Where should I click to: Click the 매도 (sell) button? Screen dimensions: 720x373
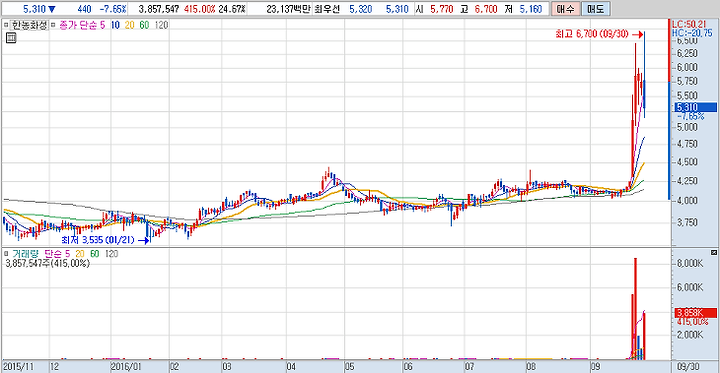point(596,9)
